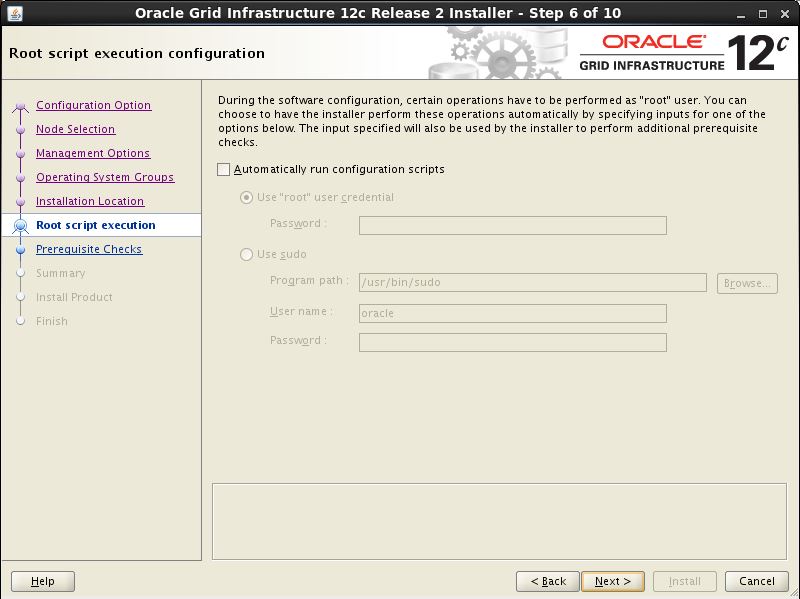Click the Summary step label
This screenshot has width=800, height=599.
click(x=61, y=273)
